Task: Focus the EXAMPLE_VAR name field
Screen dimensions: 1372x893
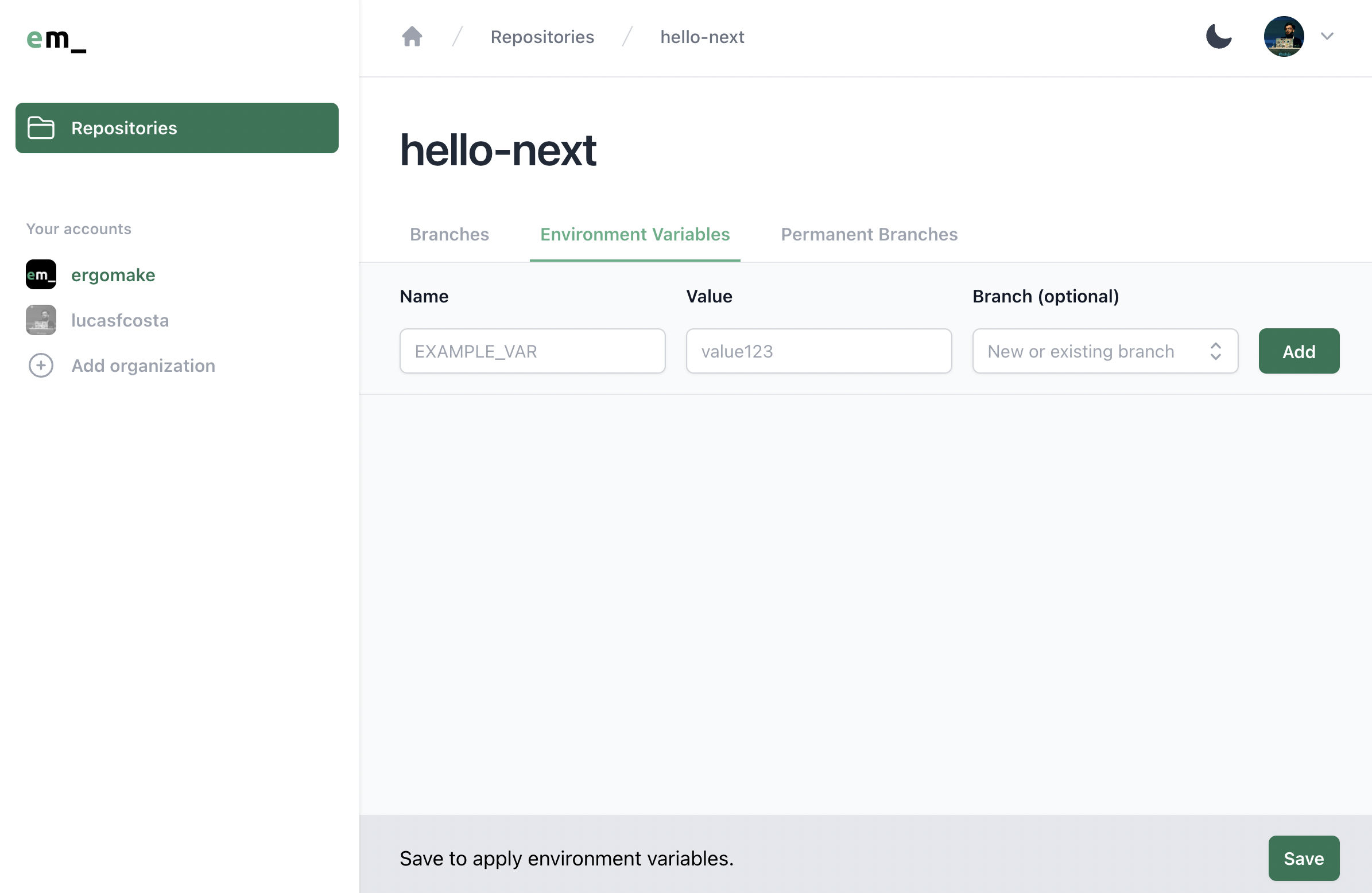Action: point(532,351)
